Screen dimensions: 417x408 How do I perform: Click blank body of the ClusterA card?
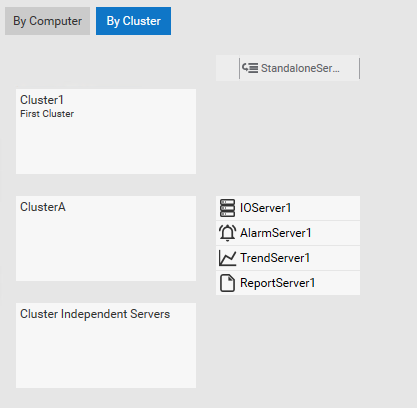tap(106, 248)
